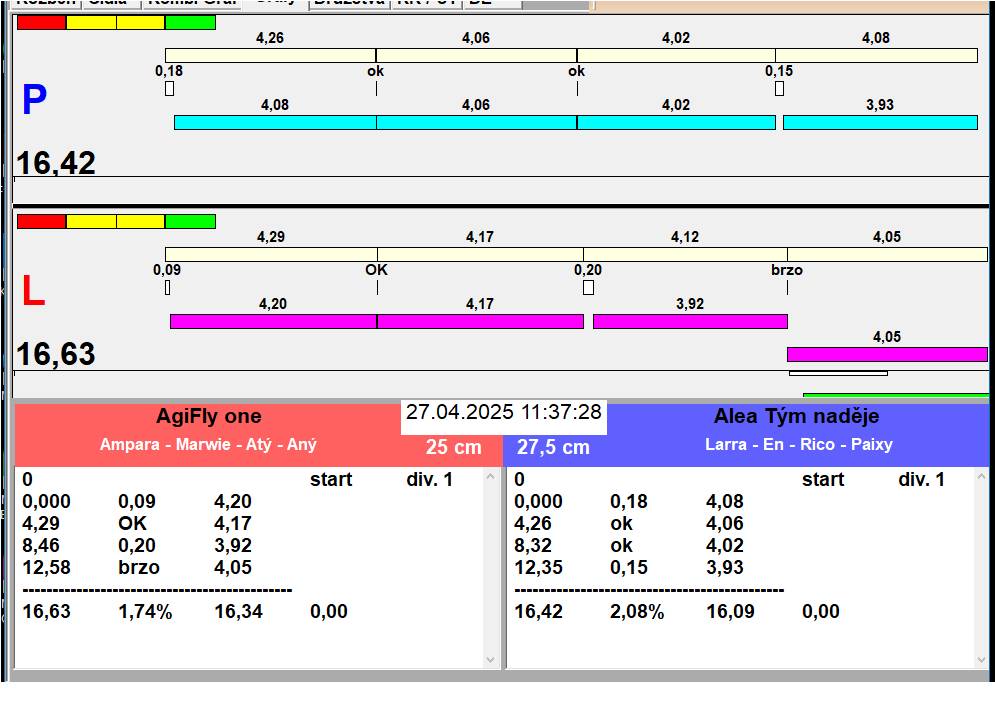Select the Alea Tým naděje team header
This screenshot has height=716, width=995.
[796, 417]
